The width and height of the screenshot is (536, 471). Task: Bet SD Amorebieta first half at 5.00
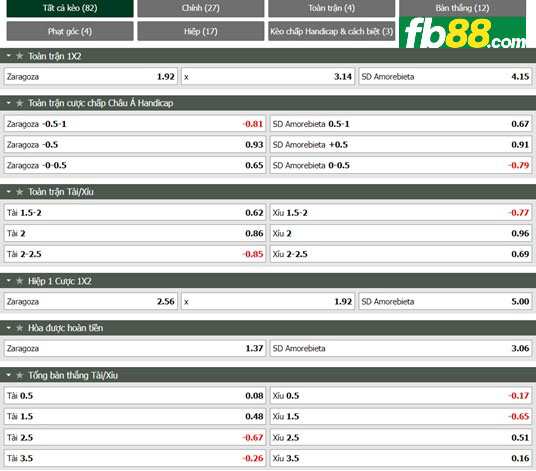tap(445, 301)
